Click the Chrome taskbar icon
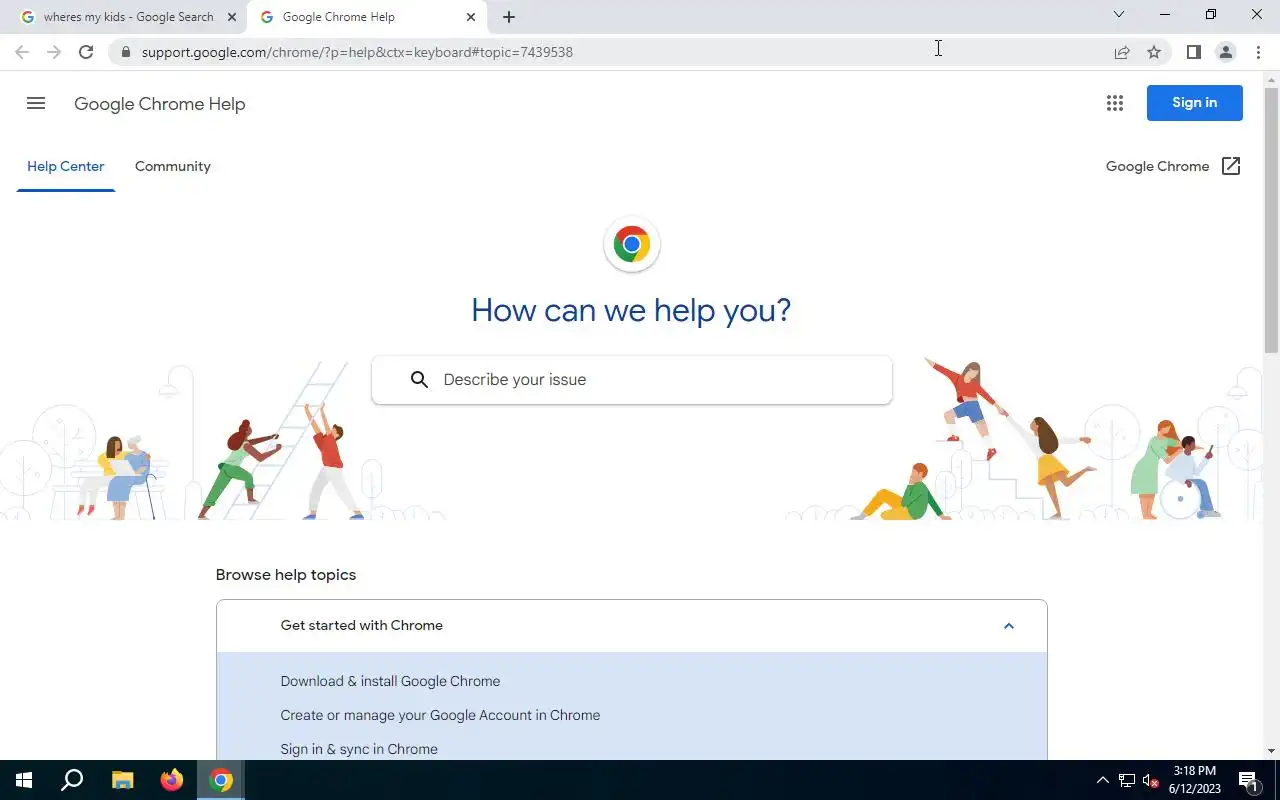This screenshot has height=800, width=1280. (x=221, y=780)
